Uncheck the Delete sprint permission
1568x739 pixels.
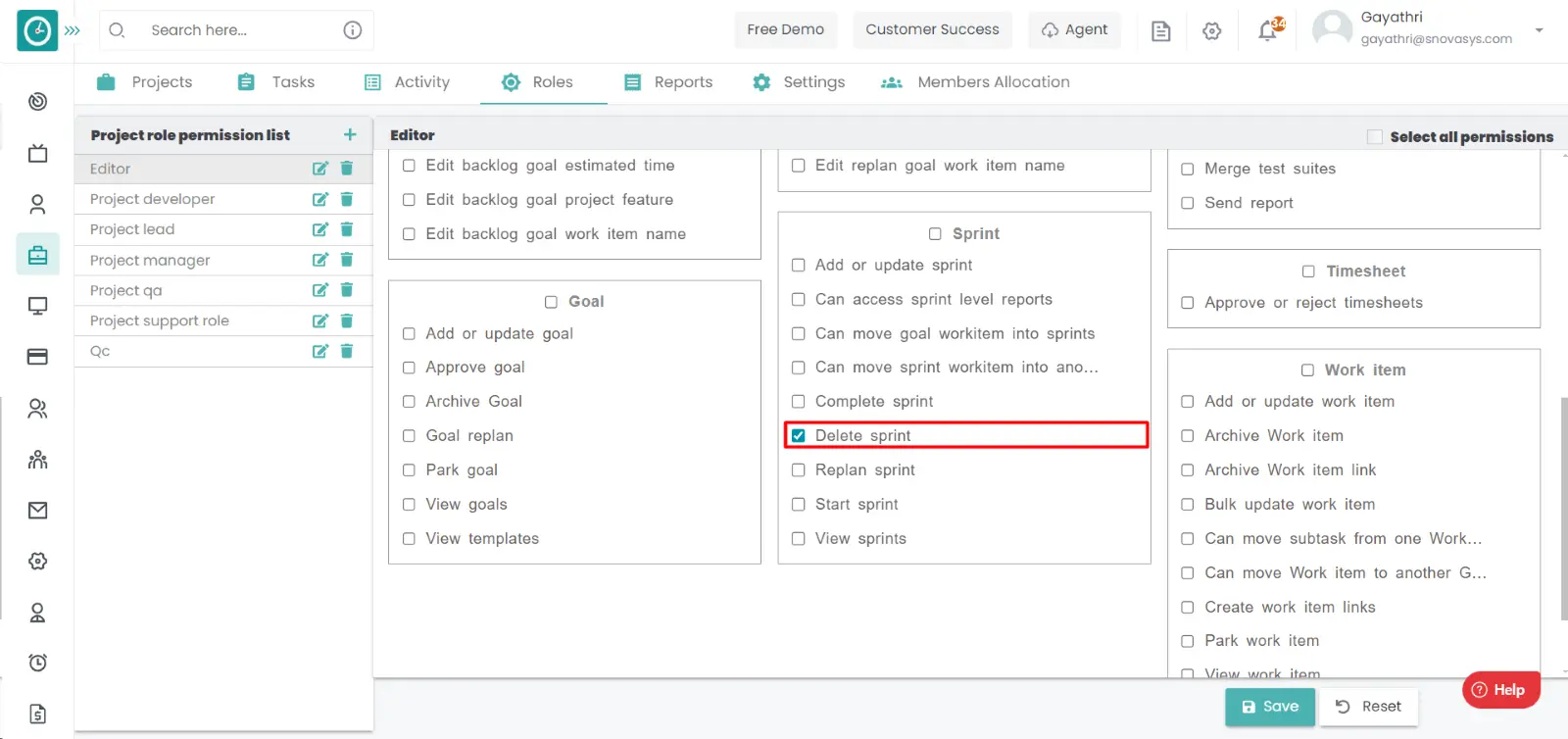(x=799, y=435)
